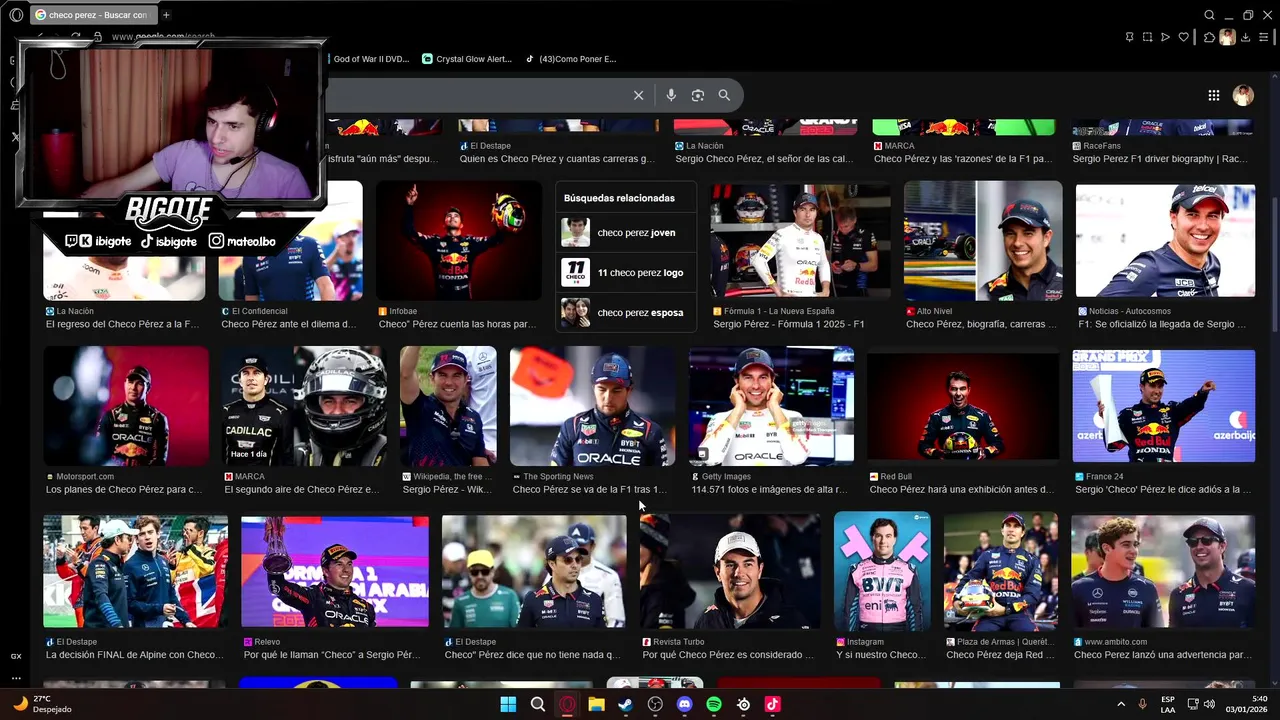Open File Explorer from the taskbar
The width and height of the screenshot is (1280, 720).
596,704
